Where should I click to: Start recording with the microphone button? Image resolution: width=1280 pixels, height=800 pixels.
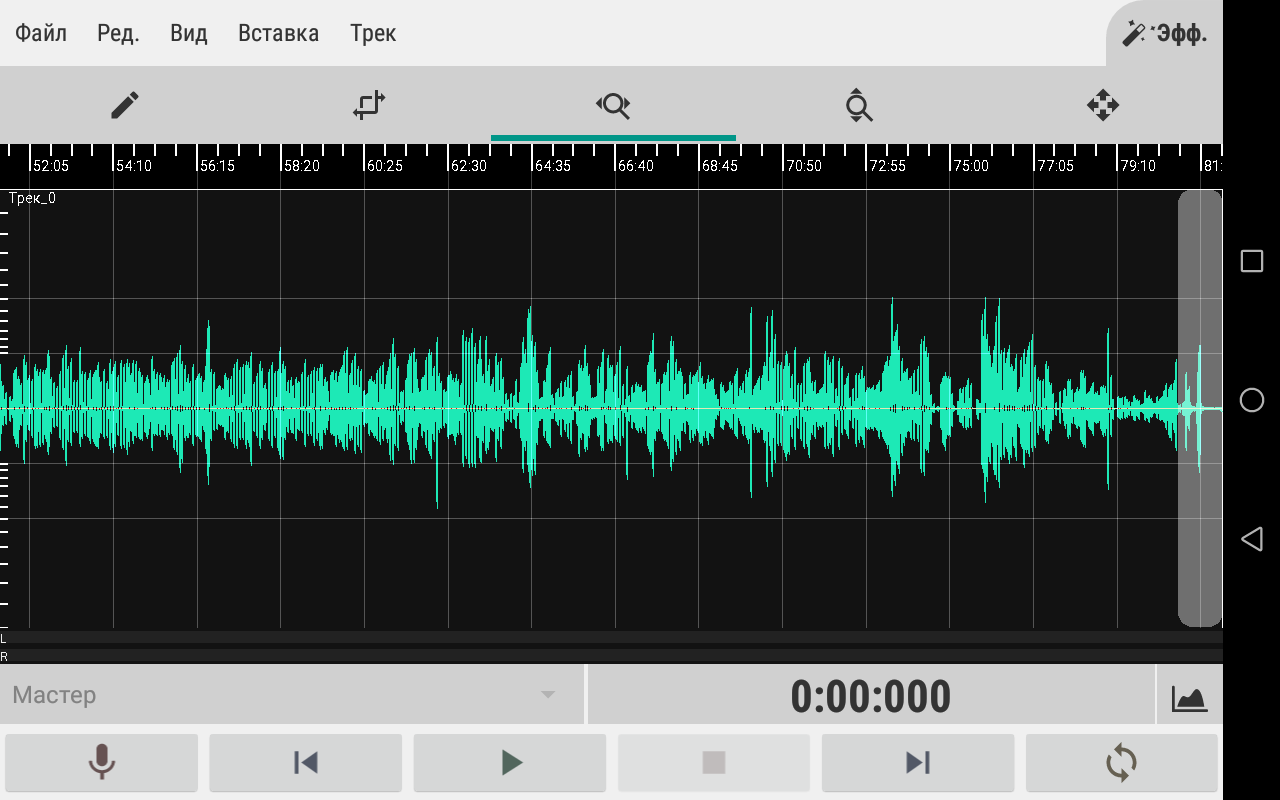point(101,763)
